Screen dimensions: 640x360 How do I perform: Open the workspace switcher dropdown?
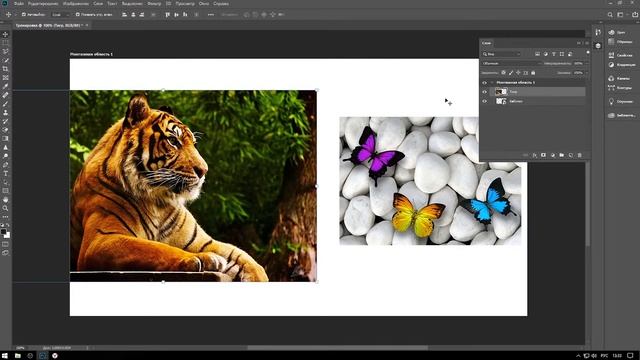621,15
